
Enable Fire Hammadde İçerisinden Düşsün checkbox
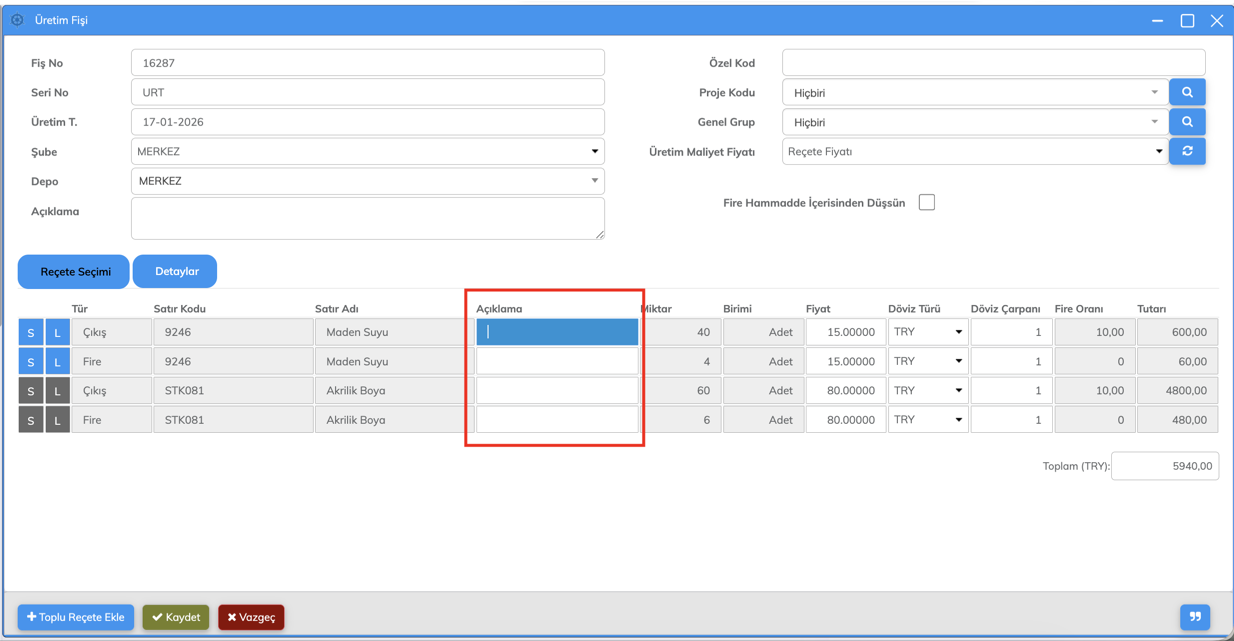[927, 202]
